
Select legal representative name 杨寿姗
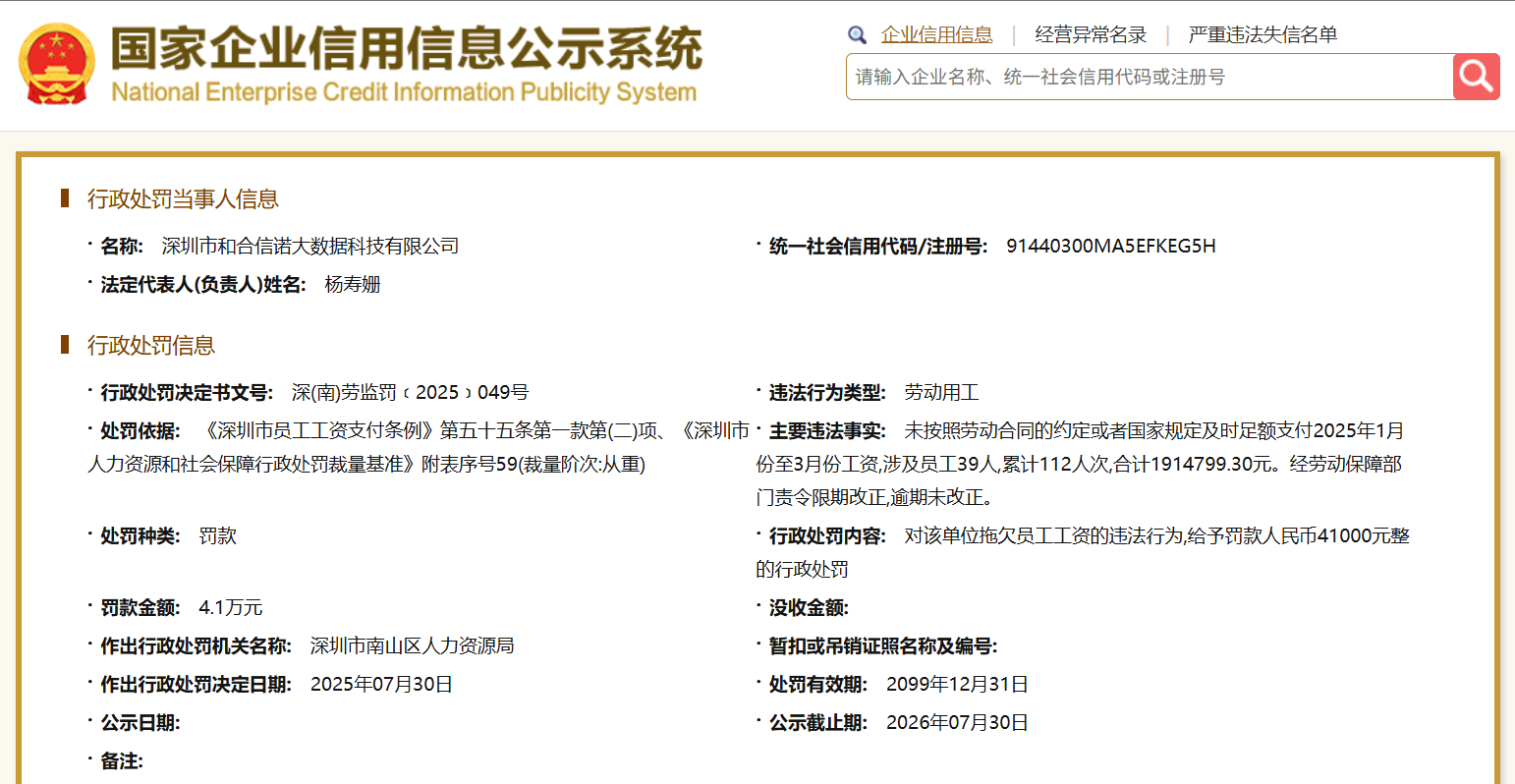tap(353, 284)
